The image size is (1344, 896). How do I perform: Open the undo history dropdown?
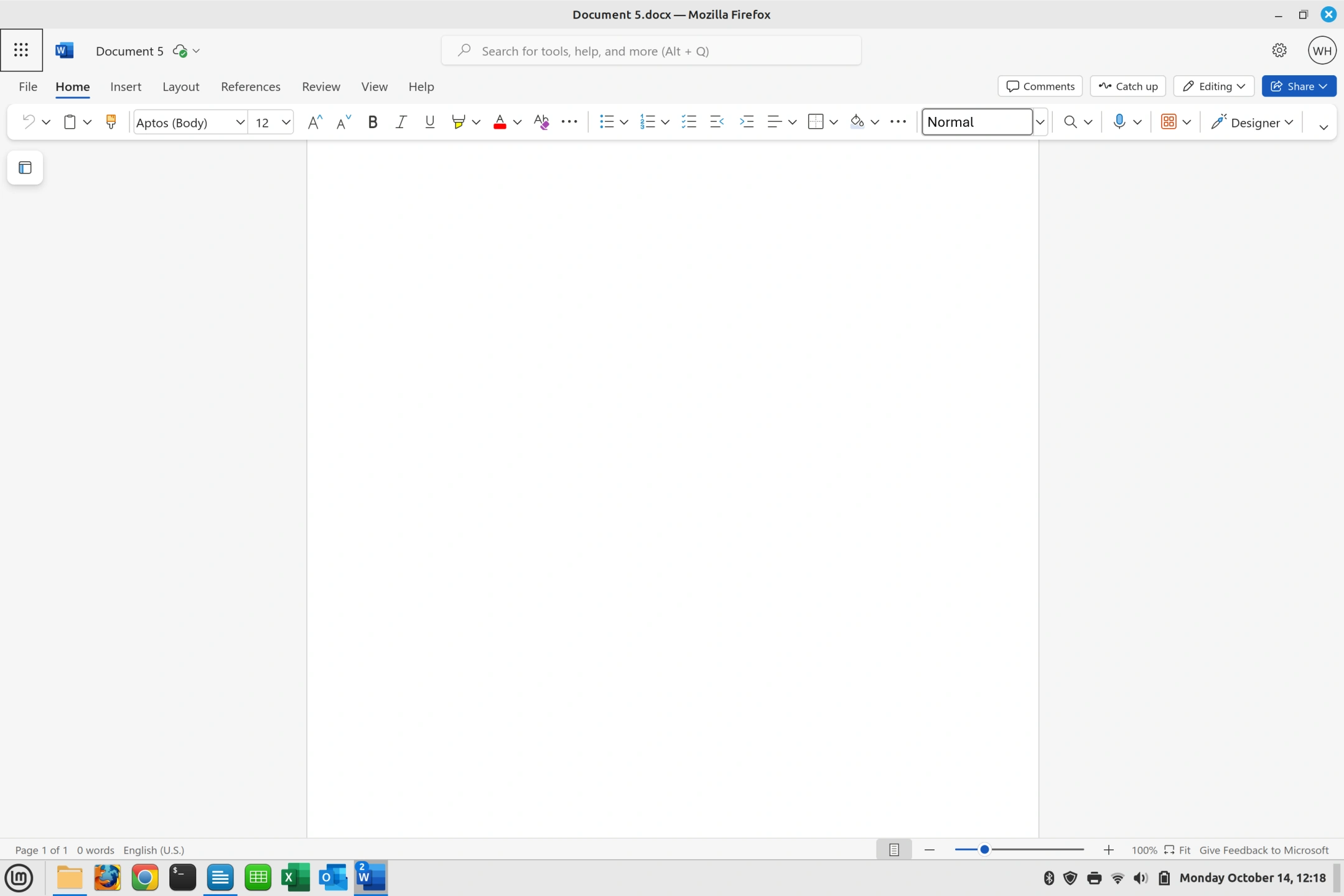46,122
